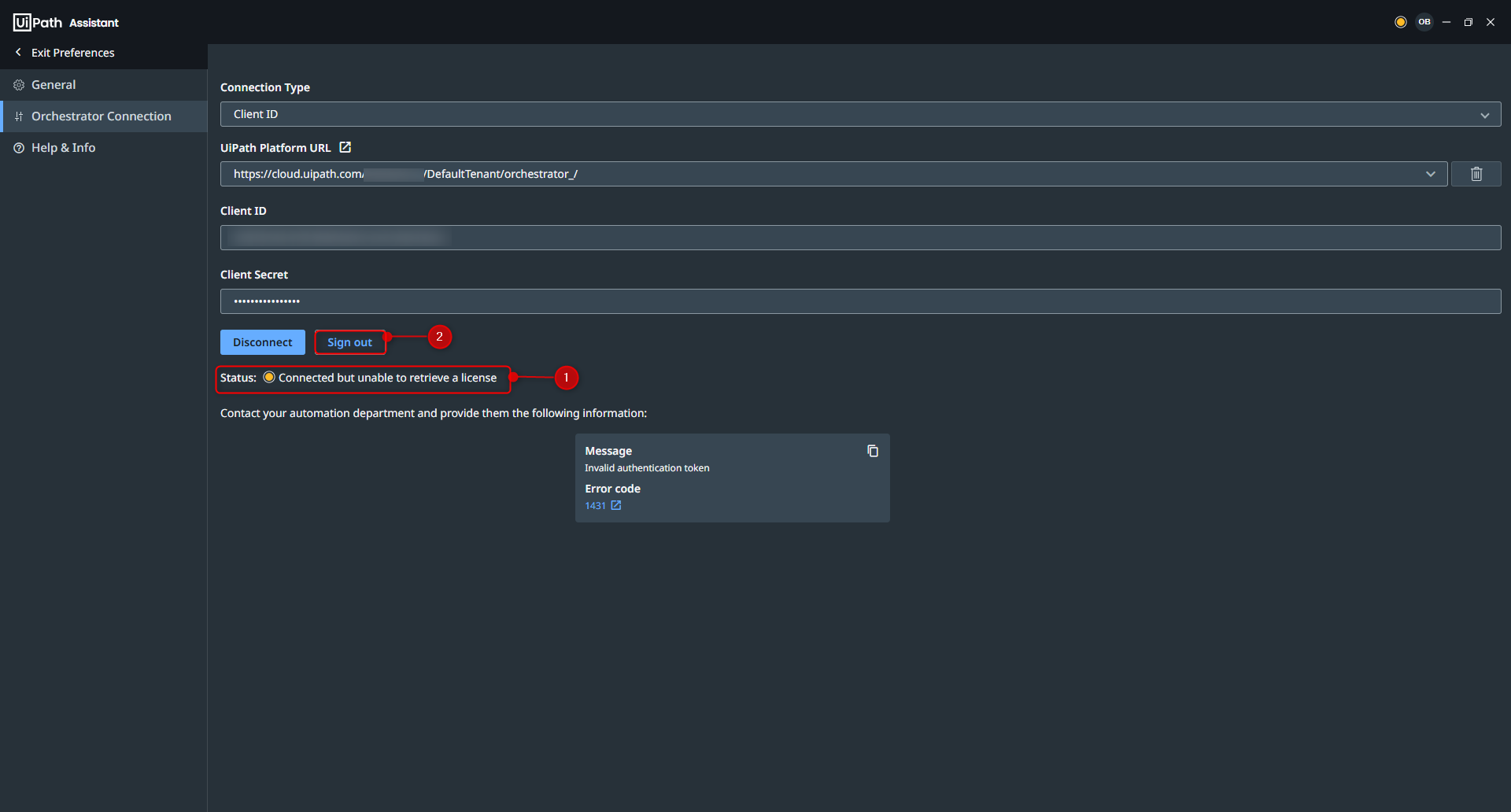Open UiPath Platform URL external link icon
The height and width of the screenshot is (812, 1511).
click(x=345, y=147)
